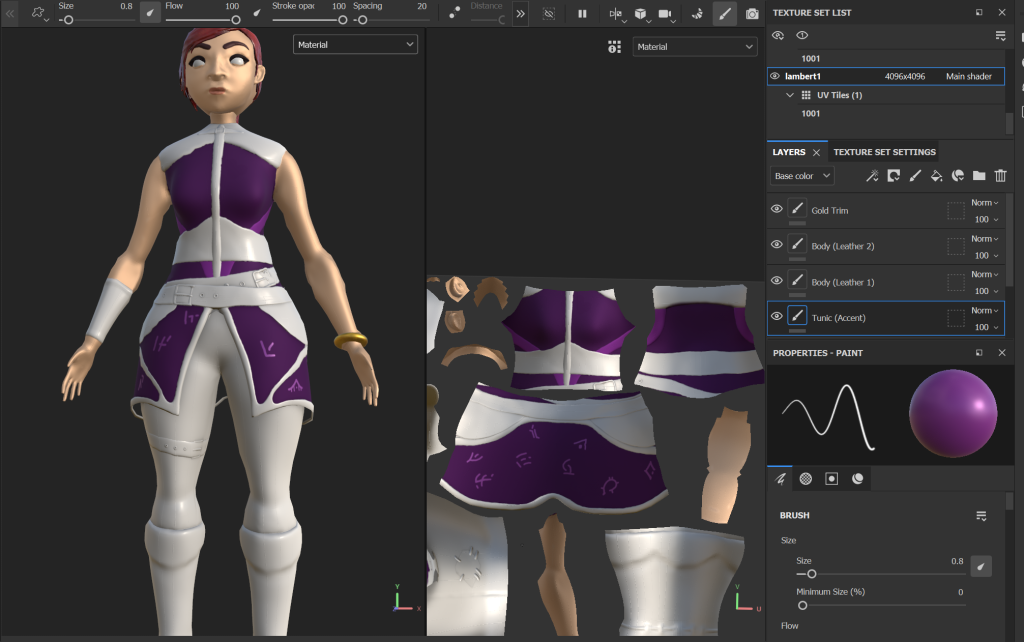Open the symmetry settings icon in toolbar

point(615,14)
